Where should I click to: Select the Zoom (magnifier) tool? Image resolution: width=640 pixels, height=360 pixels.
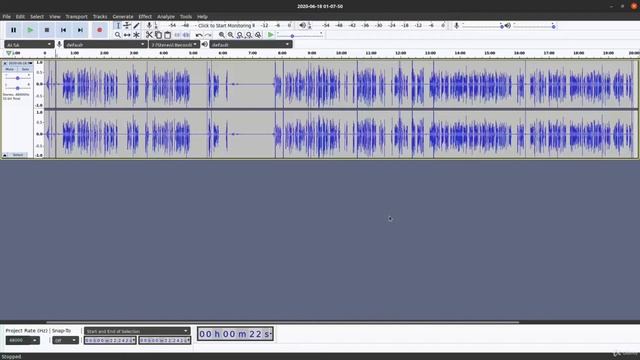coord(118,35)
